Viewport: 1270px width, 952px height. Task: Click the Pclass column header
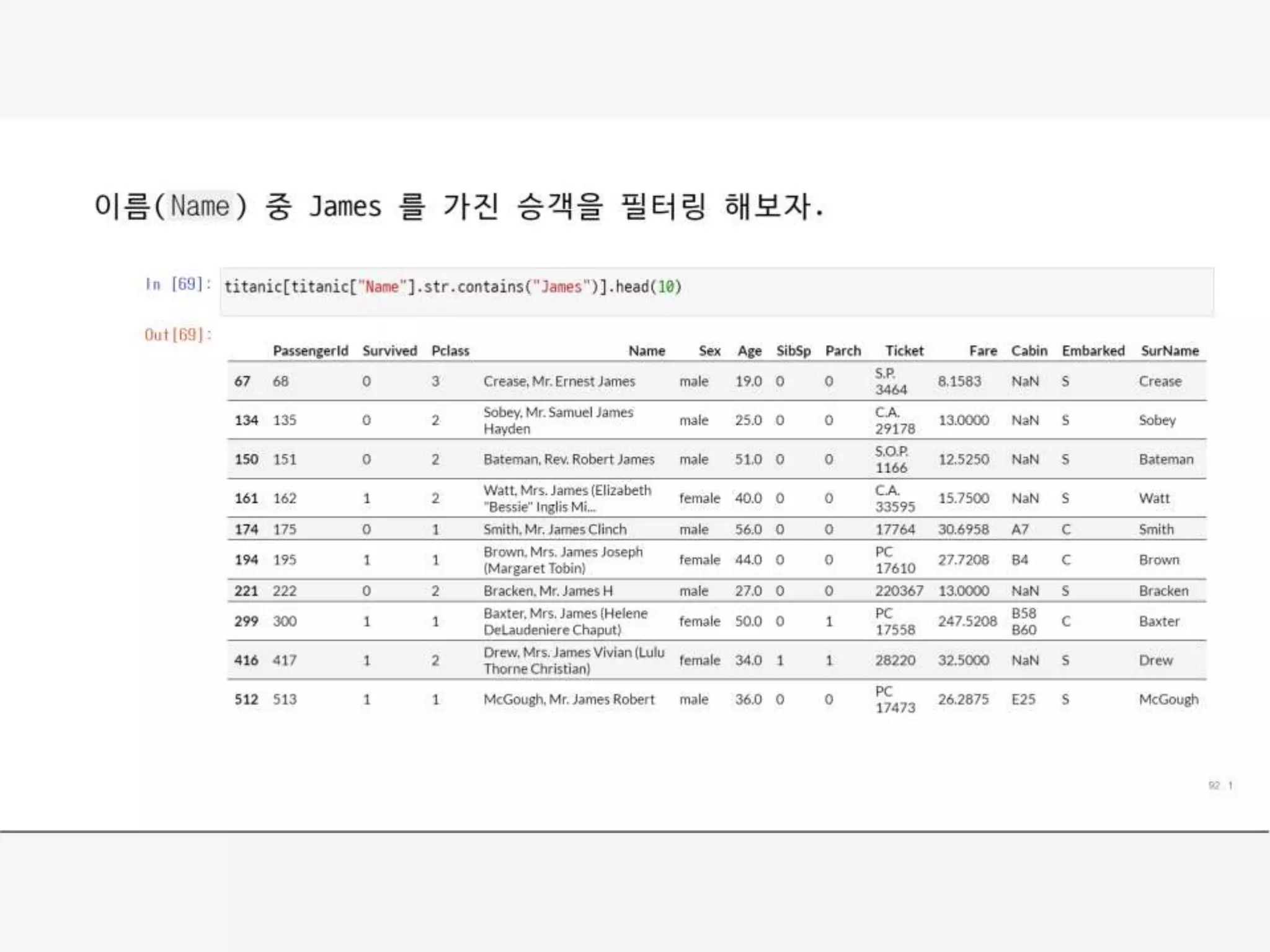pos(450,351)
